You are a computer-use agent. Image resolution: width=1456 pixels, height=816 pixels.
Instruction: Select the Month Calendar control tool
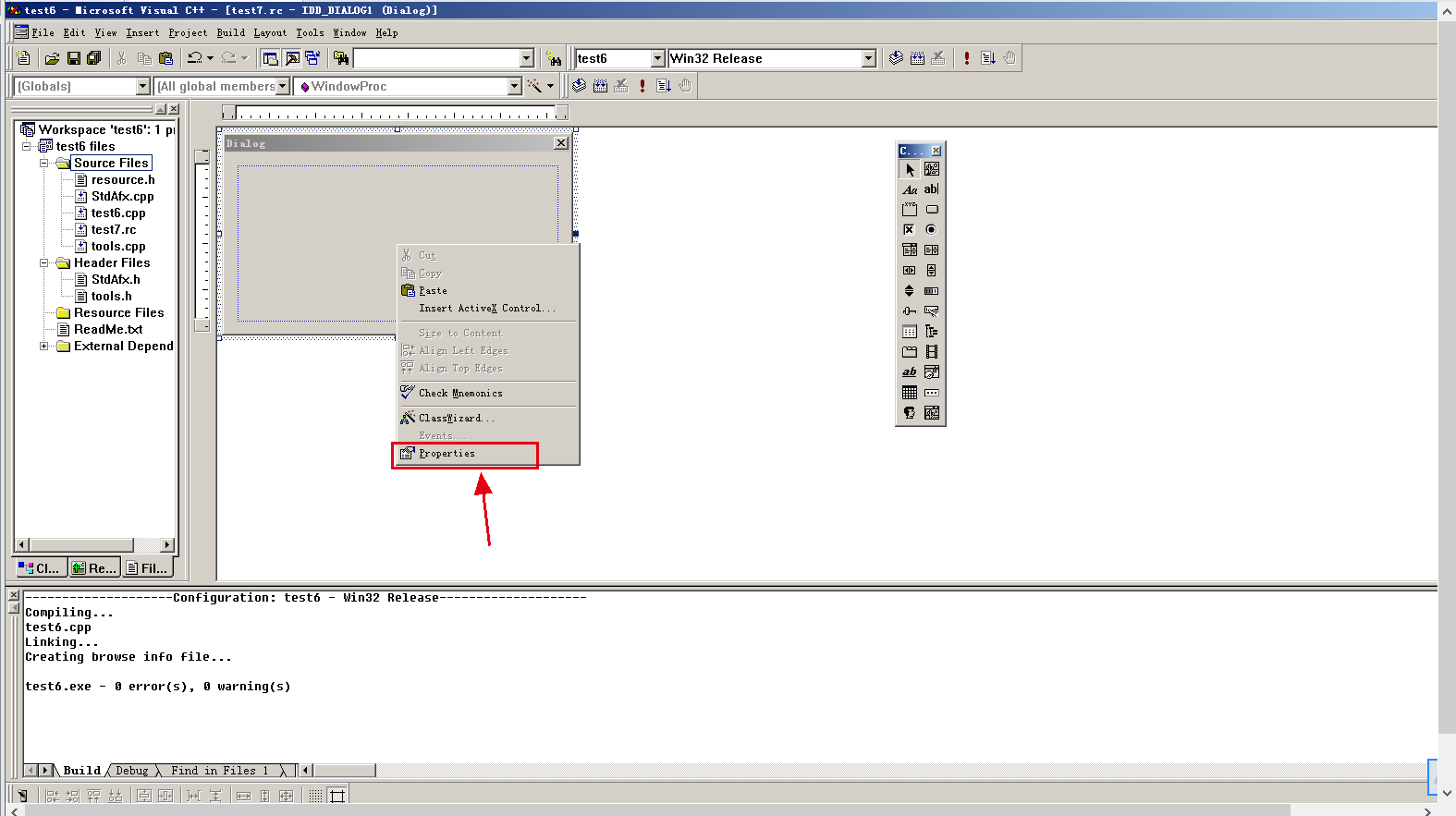pos(910,393)
